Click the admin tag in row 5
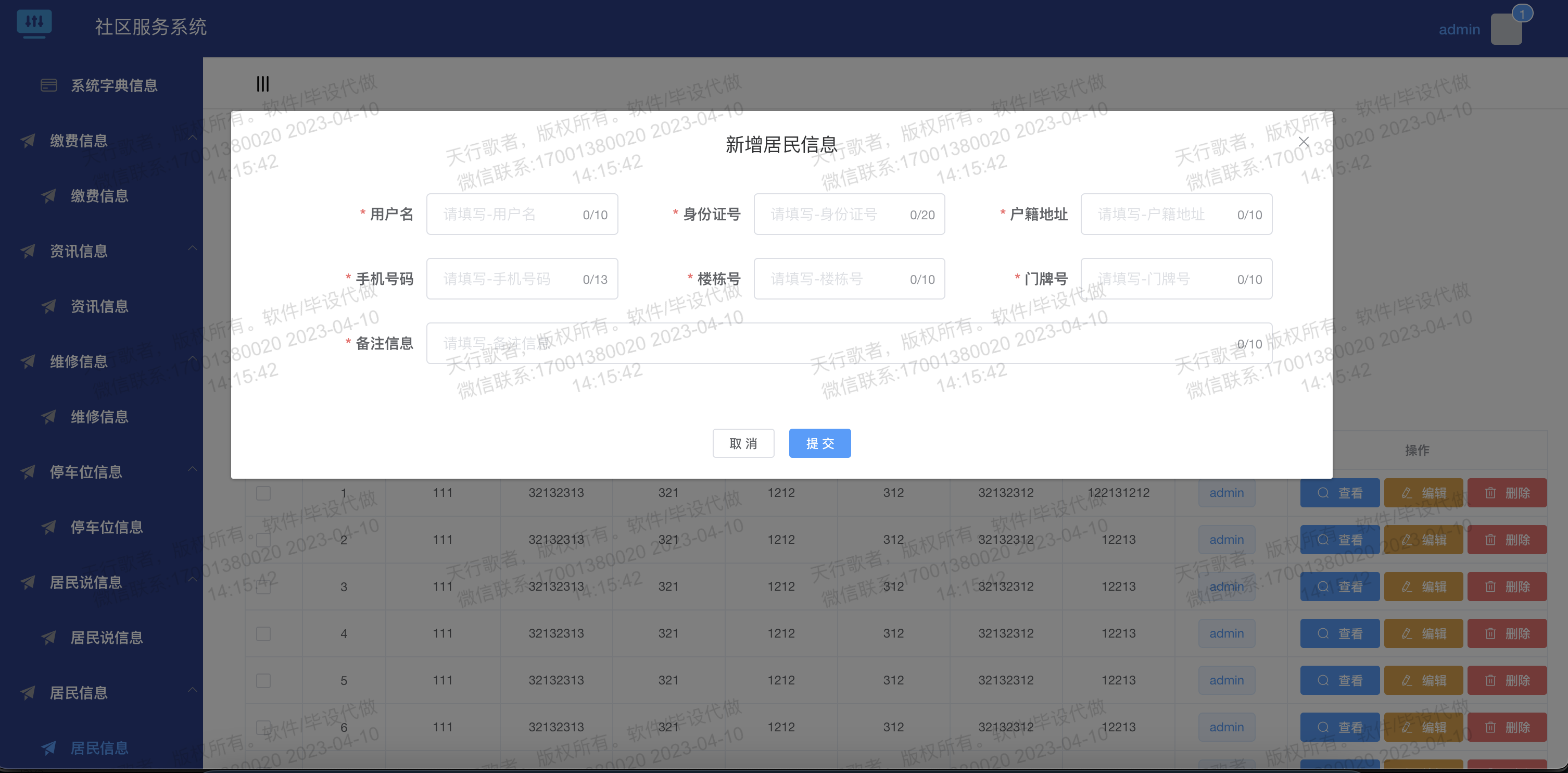Screen dimensions: 1568x773 [1226, 680]
